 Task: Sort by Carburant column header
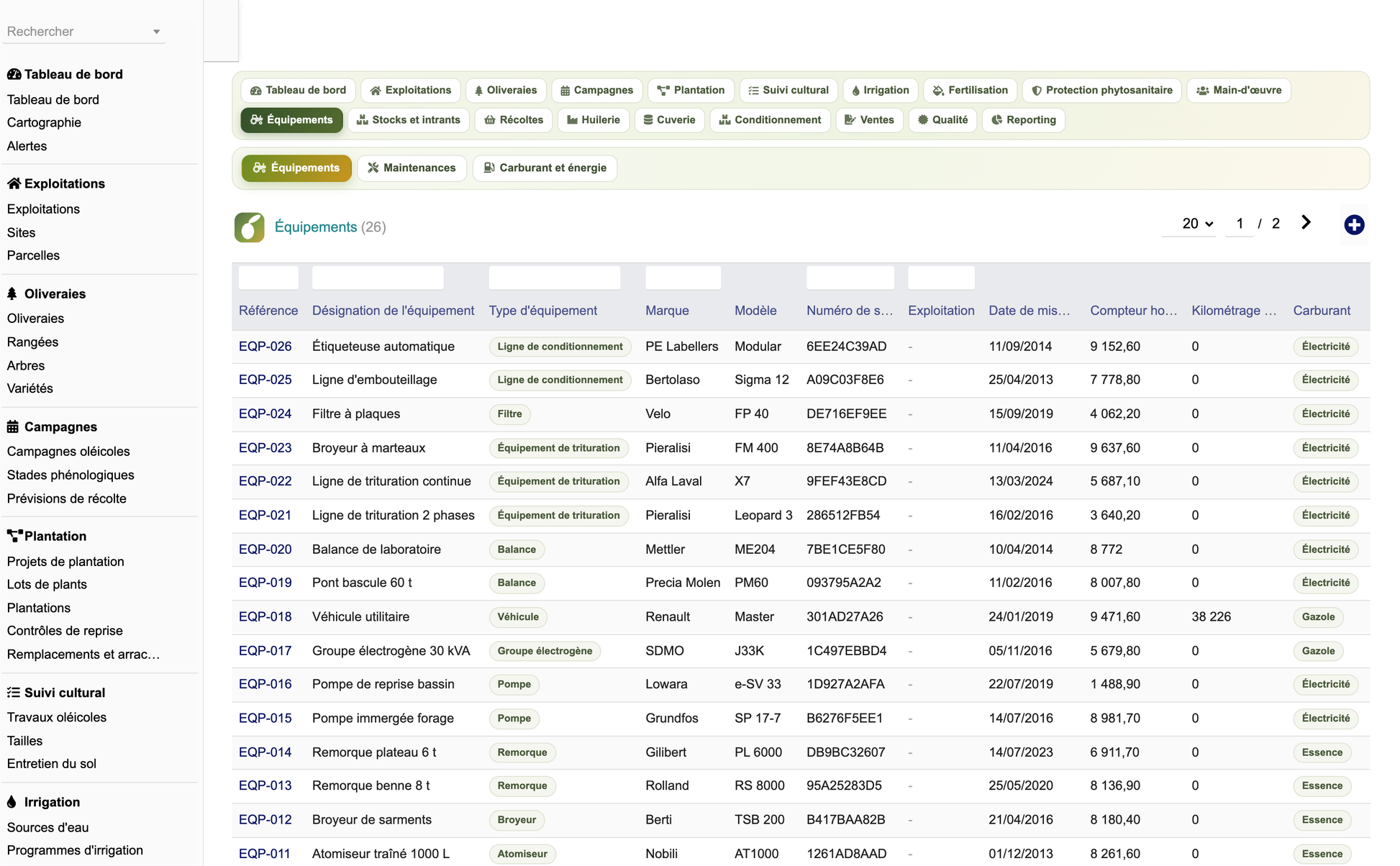pos(1322,311)
